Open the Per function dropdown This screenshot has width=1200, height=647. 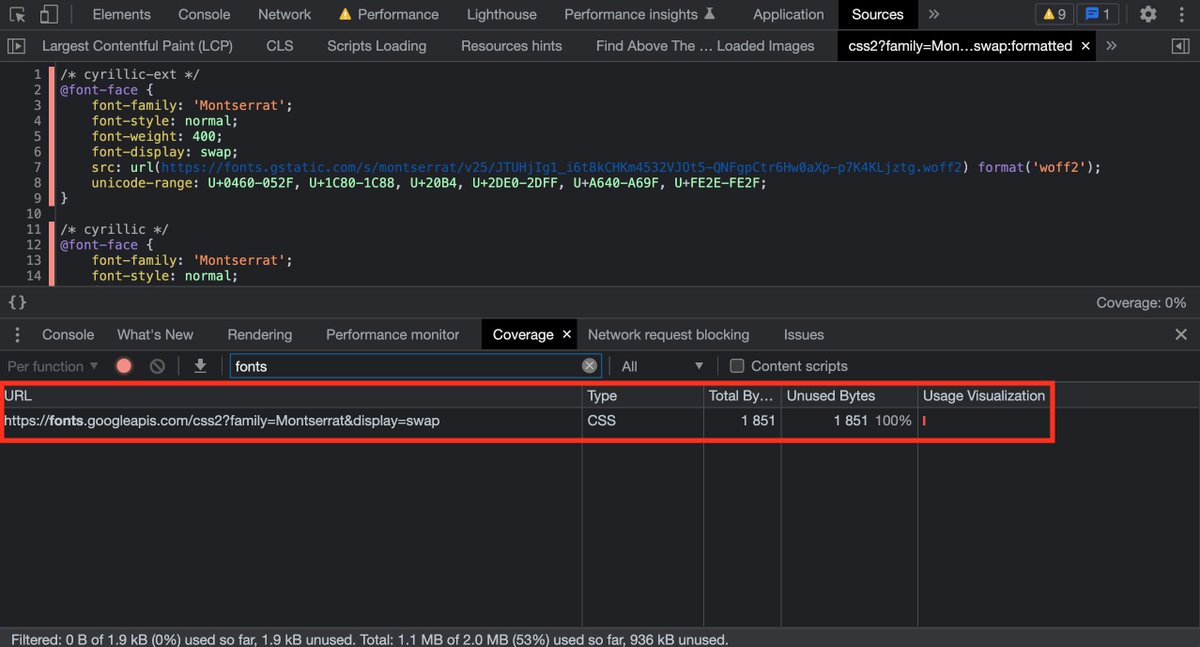[x=53, y=366]
